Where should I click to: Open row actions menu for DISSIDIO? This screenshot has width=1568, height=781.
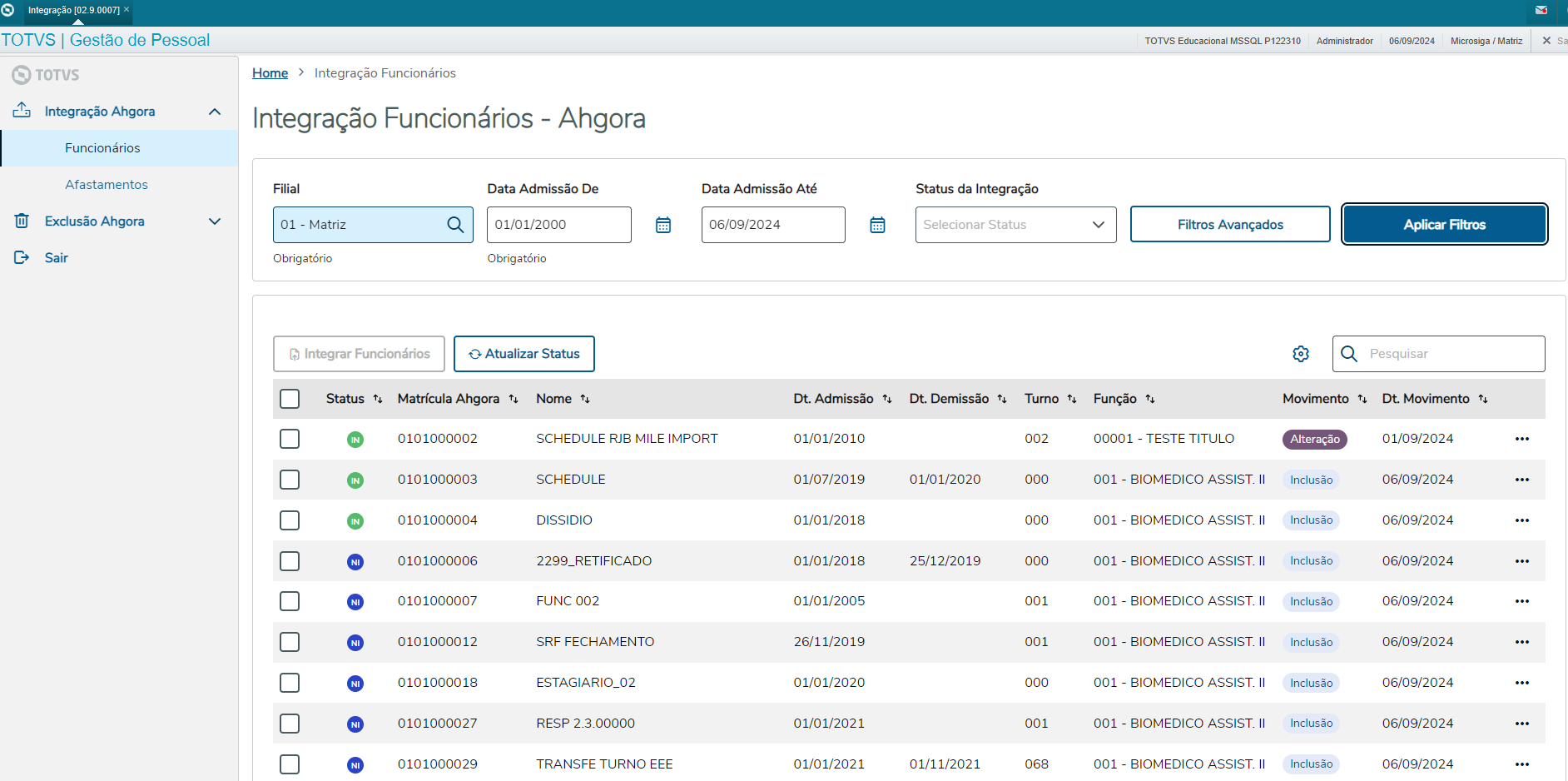pyautogui.click(x=1522, y=520)
